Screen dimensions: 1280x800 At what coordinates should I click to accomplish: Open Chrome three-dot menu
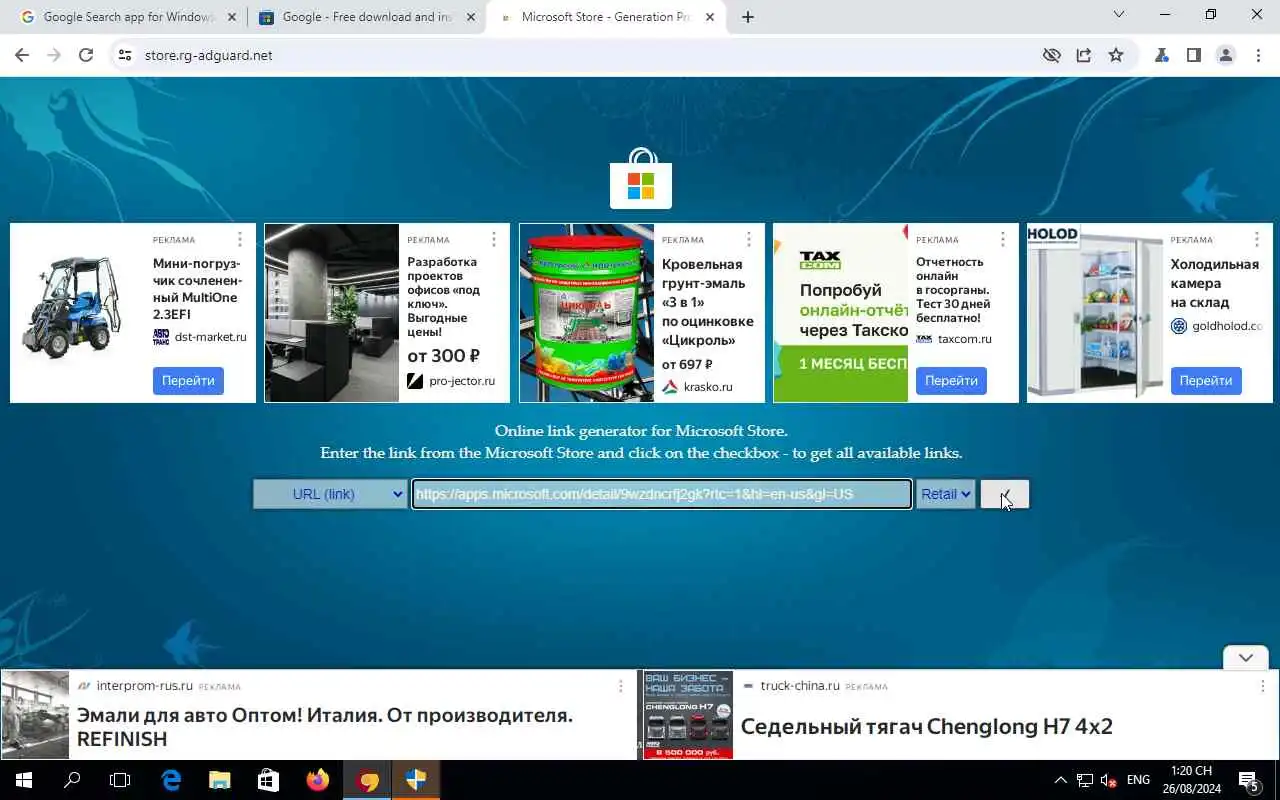(x=1258, y=56)
